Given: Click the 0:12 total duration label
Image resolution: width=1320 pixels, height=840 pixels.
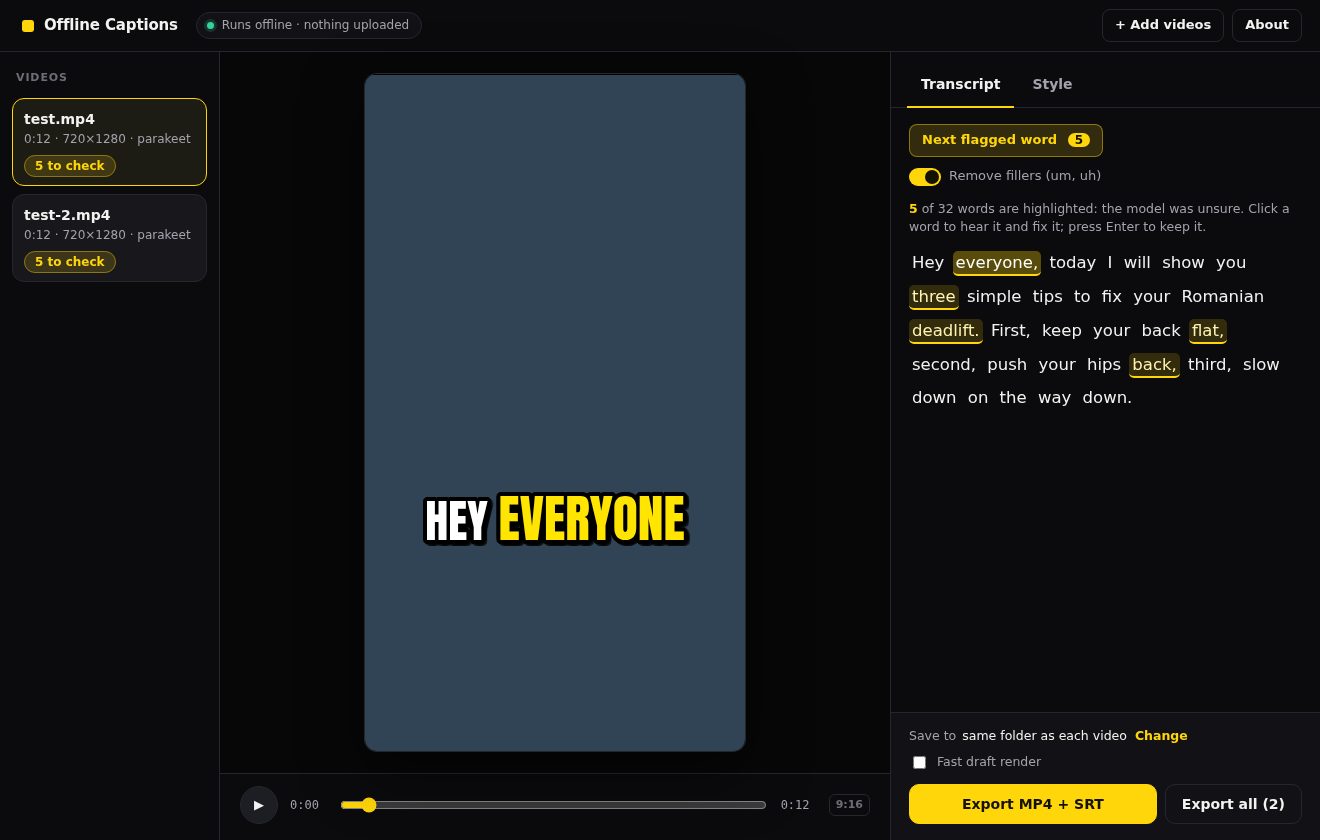Looking at the screenshot, I should point(795,805).
